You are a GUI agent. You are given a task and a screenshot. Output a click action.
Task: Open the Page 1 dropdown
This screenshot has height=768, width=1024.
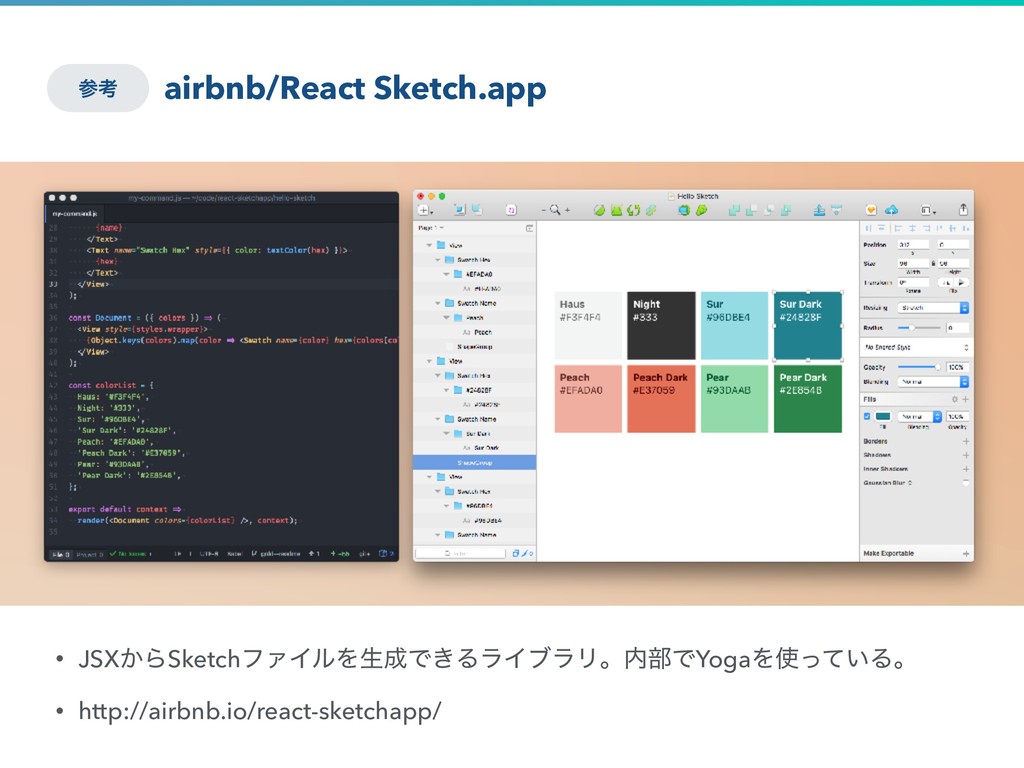click(x=431, y=228)
